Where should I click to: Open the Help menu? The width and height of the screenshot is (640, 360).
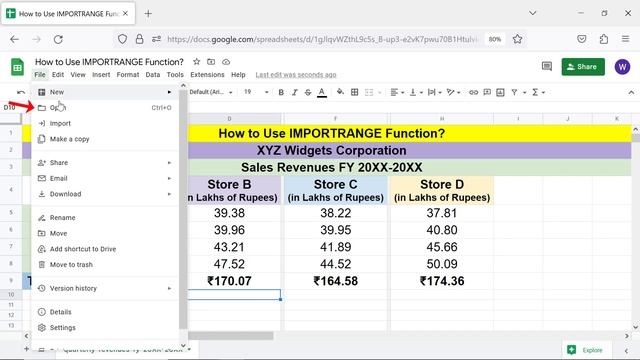click(x=238, y=75)
